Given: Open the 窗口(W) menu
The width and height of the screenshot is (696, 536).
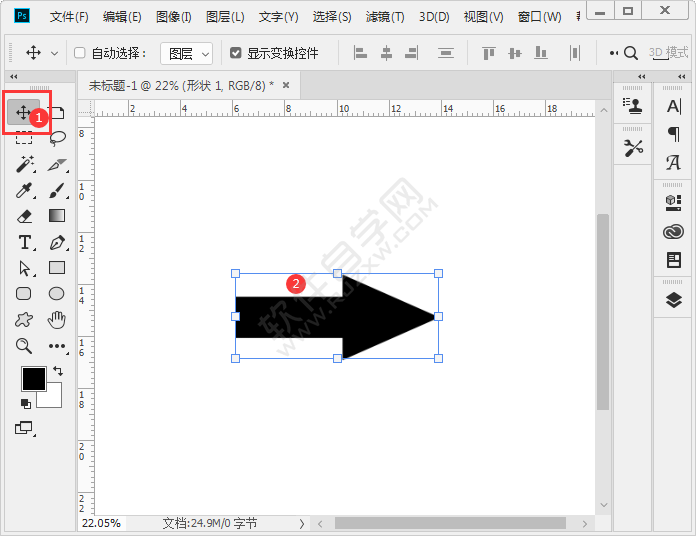Looking at the screenshot, I should click(x=539, y=17).
